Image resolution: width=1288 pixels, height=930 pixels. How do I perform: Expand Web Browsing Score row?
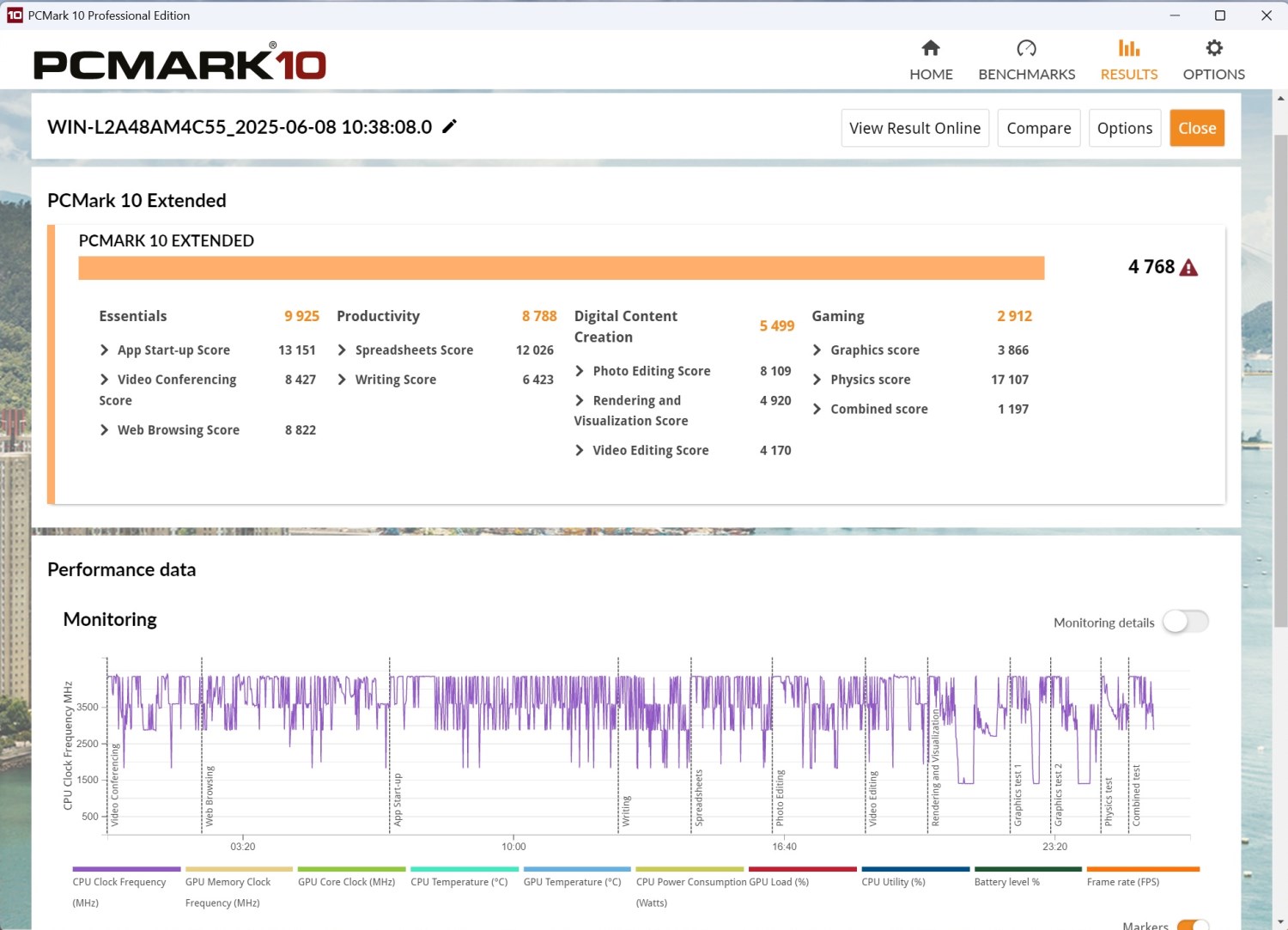[x=104, y=430]
